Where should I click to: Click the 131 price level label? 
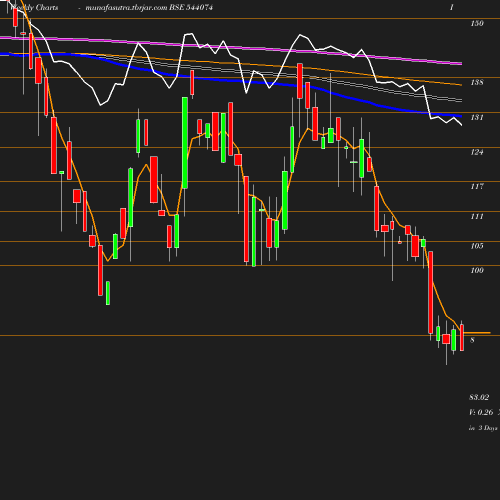click(x=477, y=117)
